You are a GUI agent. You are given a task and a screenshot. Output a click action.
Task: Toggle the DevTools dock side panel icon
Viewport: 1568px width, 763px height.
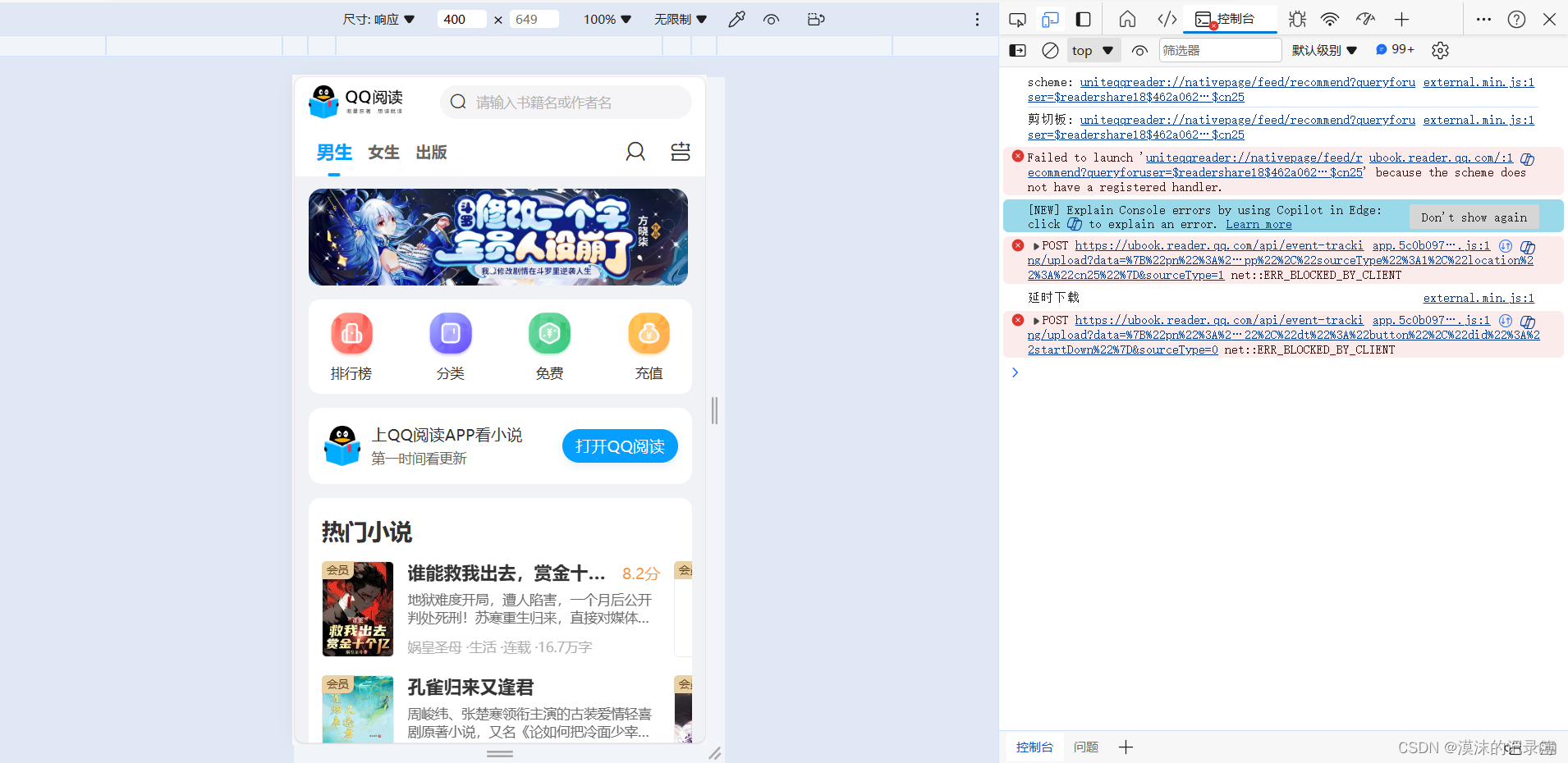coord(1084,20)
